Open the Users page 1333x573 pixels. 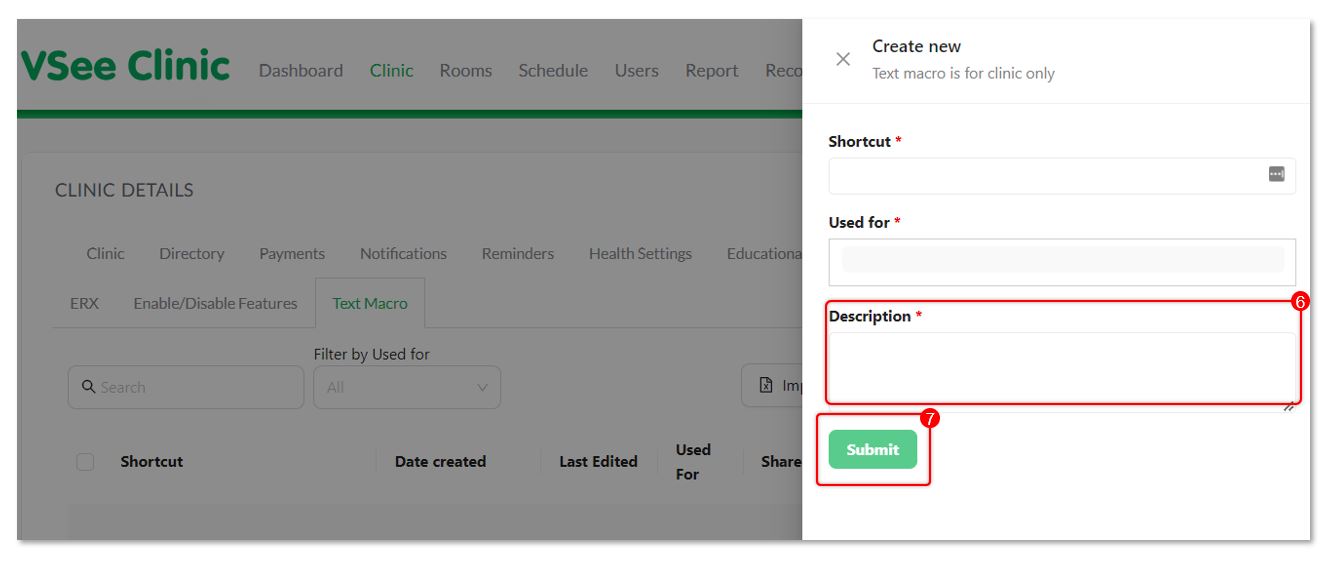637,71
